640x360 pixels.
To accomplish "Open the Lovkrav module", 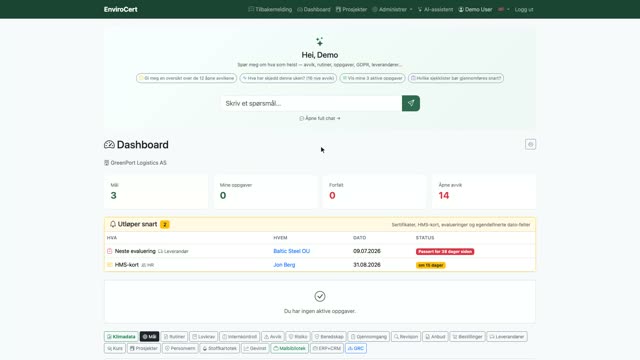I will 203,337.
